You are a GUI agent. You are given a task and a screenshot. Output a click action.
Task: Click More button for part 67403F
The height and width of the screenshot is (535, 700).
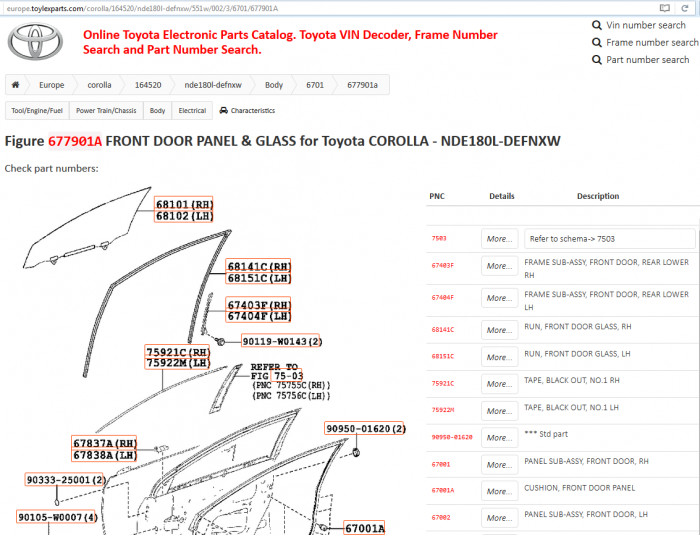[x=498, y=267]
